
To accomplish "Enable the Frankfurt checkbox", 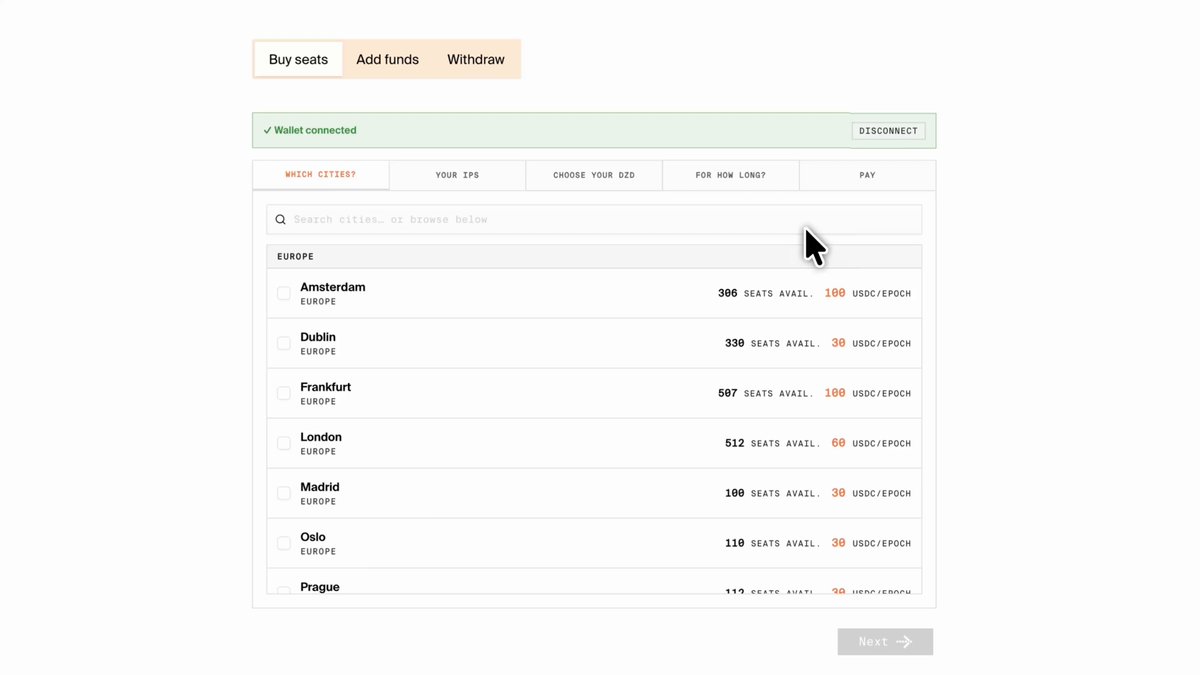I will pyautogui.click(x=284, y=393).
